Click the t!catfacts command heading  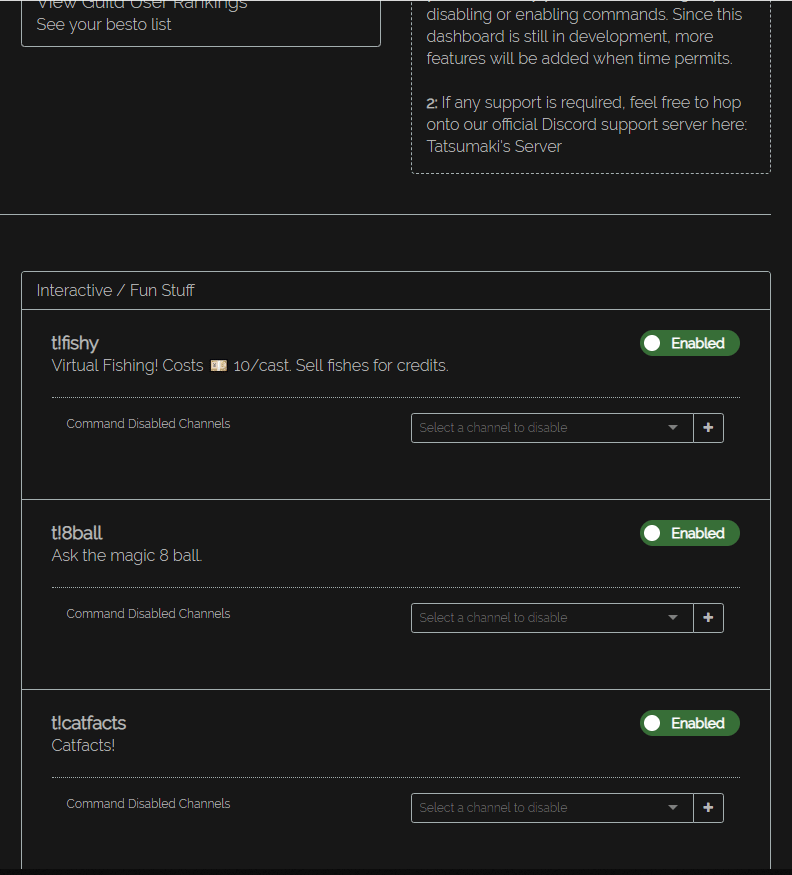[x=89, y=724]
